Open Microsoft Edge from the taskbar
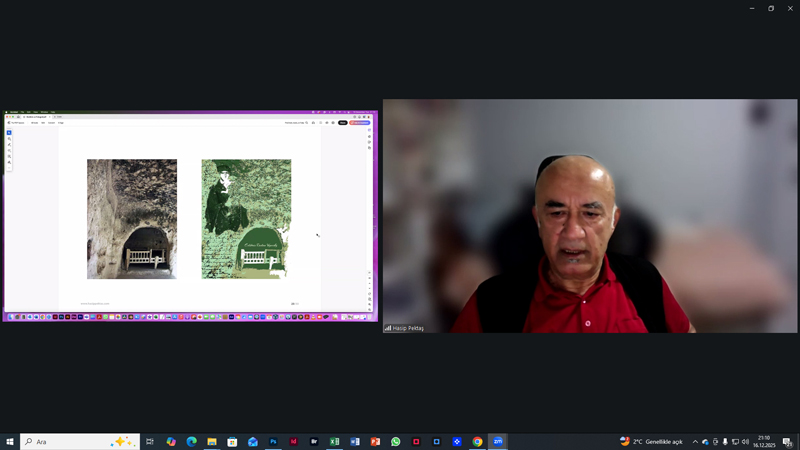Screen dimensions: 800x450 (x=191, y=441)
